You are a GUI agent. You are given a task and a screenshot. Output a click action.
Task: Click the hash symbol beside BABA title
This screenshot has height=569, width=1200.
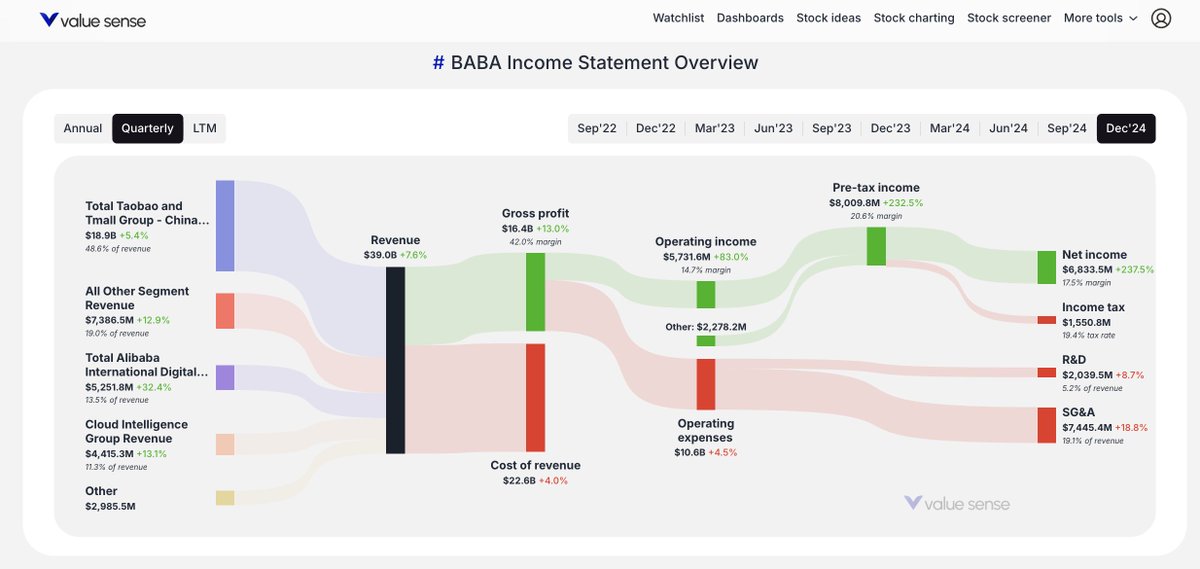pos(438,62)
